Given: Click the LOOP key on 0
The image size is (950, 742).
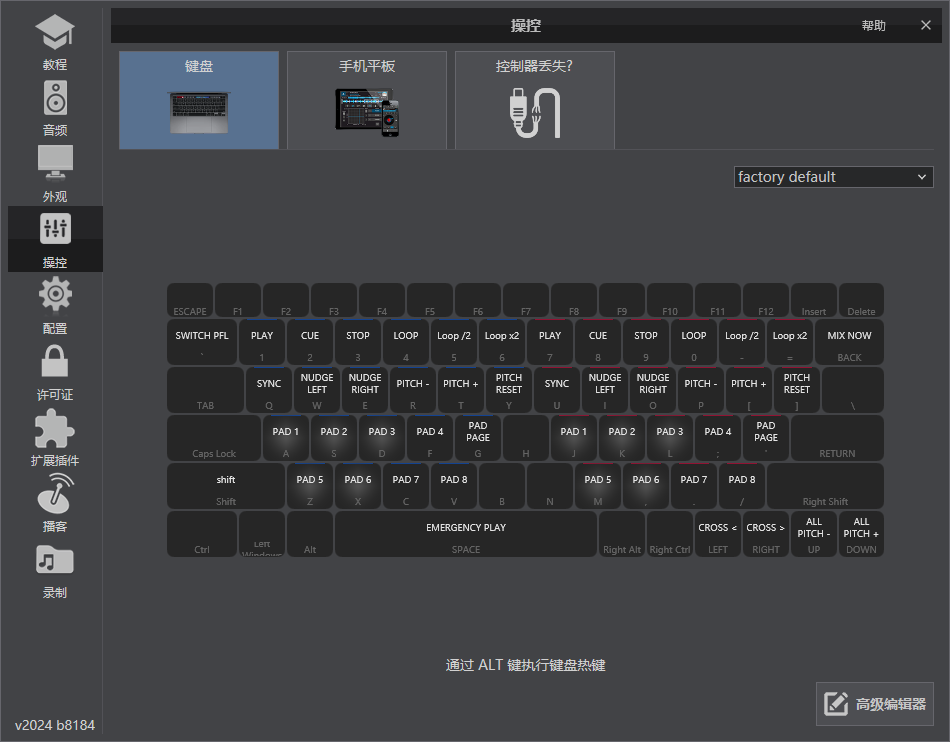Looking at the screenshot, I should pyautogui.click(x=693, y=342).
